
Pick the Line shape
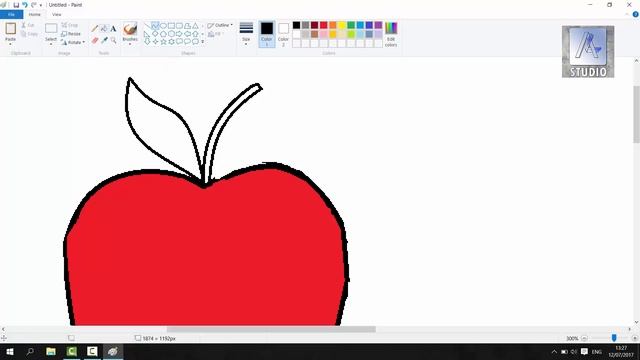tap(147, 26)
